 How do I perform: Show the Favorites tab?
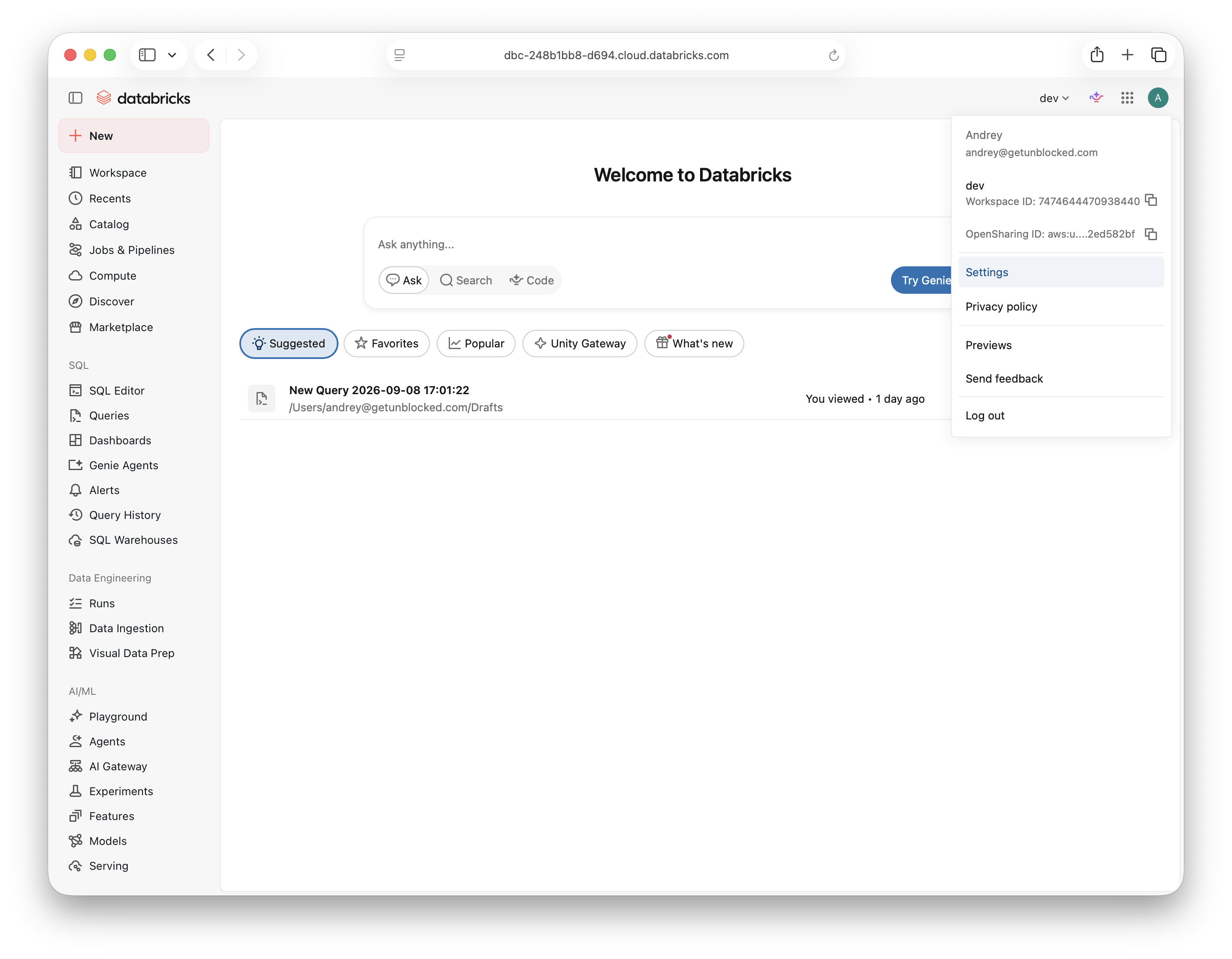click(387, 344)
